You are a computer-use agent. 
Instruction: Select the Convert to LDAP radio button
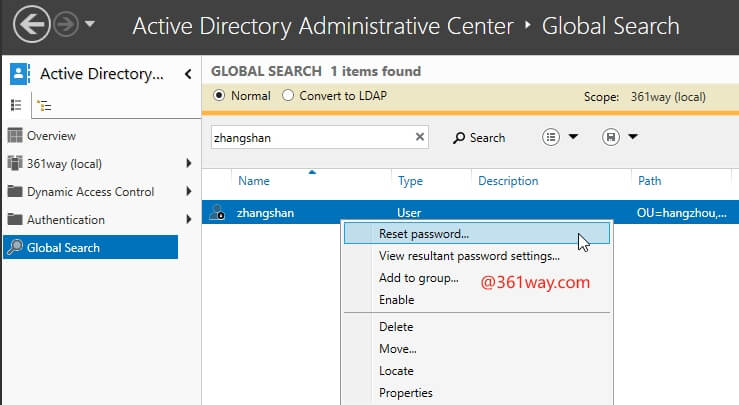click(x=289, y=96)
